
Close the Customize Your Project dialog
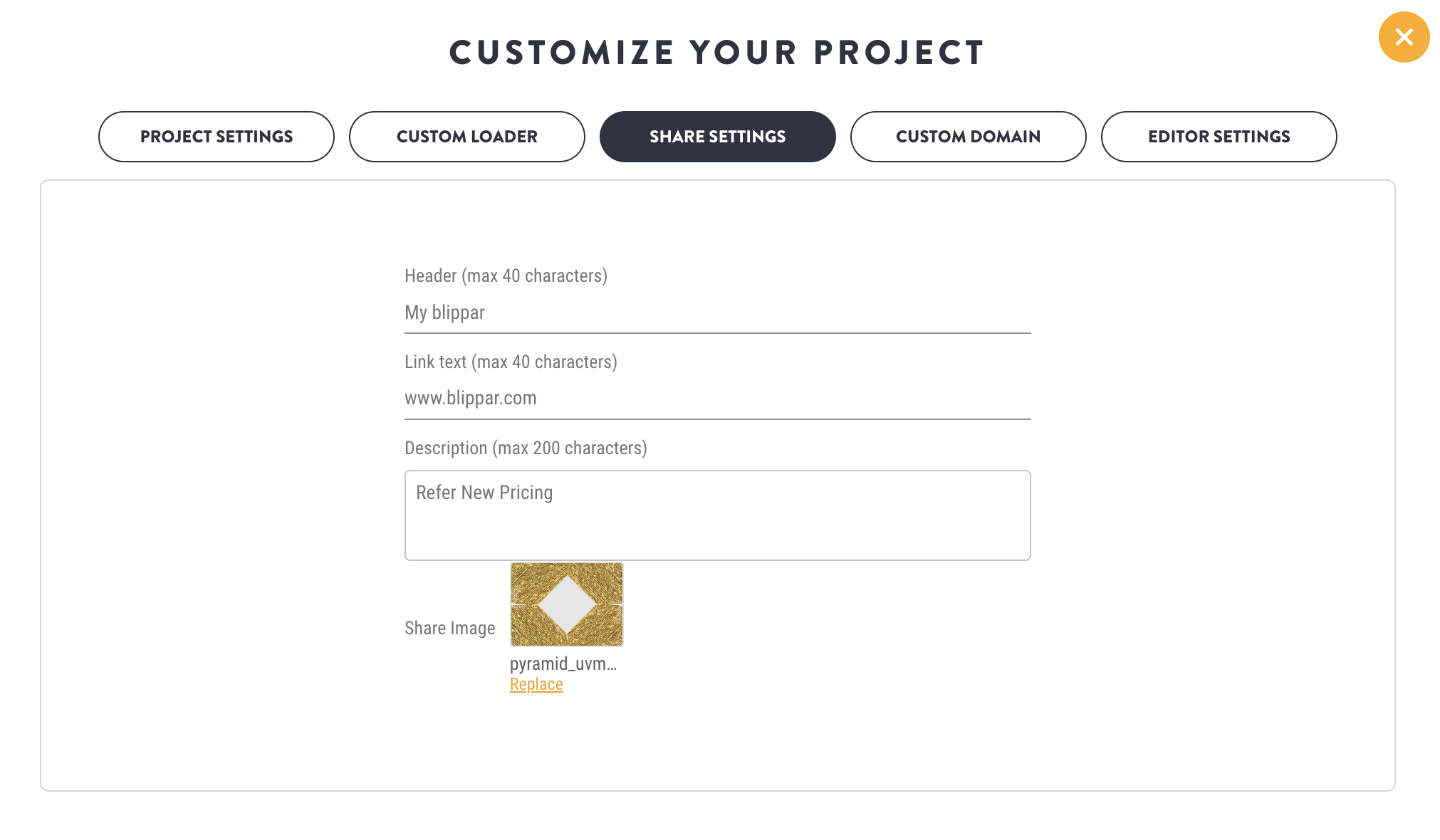pos(1404,37)
